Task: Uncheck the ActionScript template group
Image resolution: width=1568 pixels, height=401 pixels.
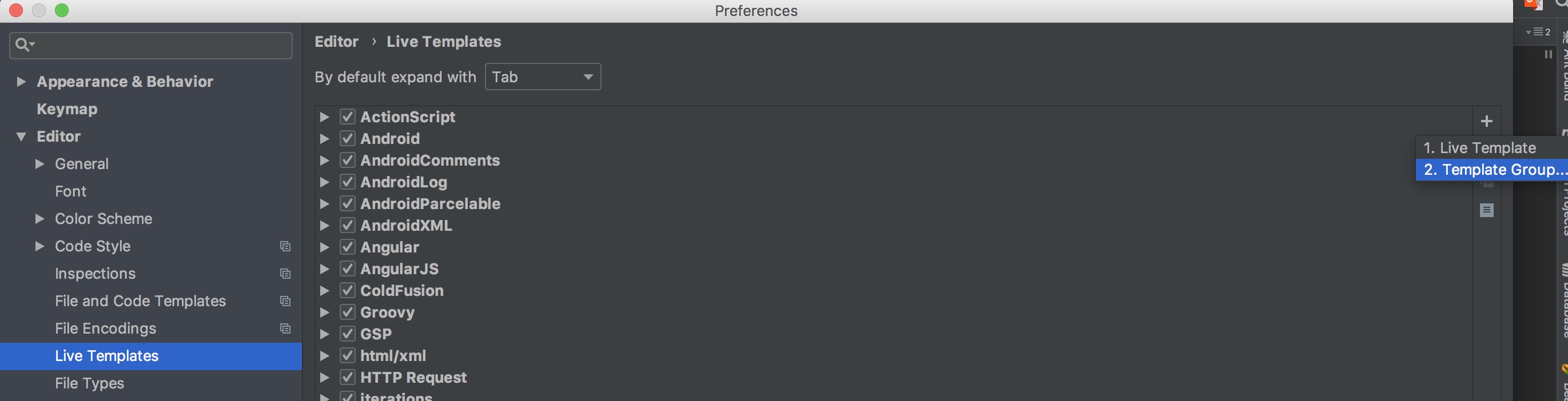Action: point(347,117)
